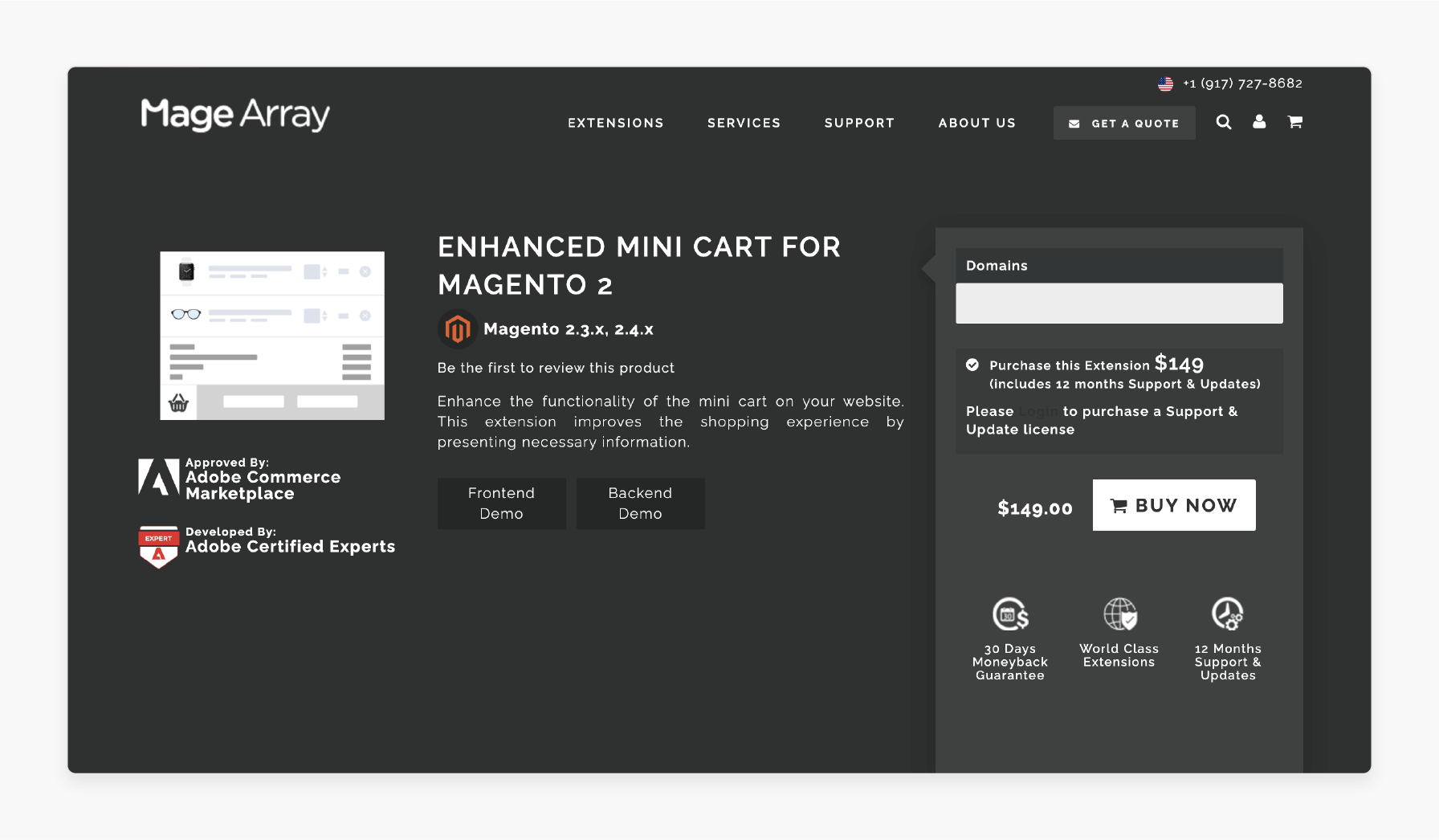Open the Backend Demo

641,504
